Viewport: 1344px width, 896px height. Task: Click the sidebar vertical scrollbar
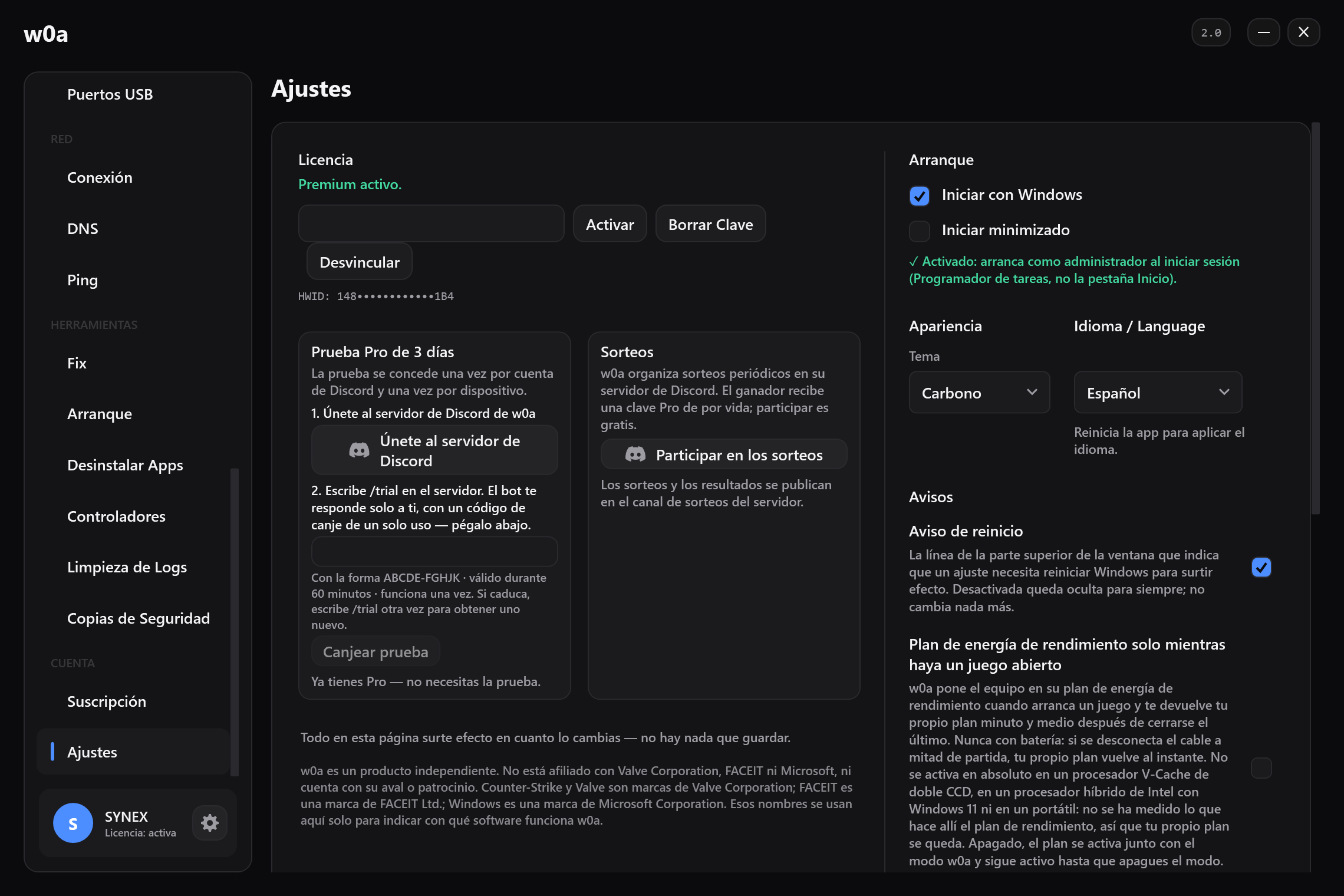[234, 622]
